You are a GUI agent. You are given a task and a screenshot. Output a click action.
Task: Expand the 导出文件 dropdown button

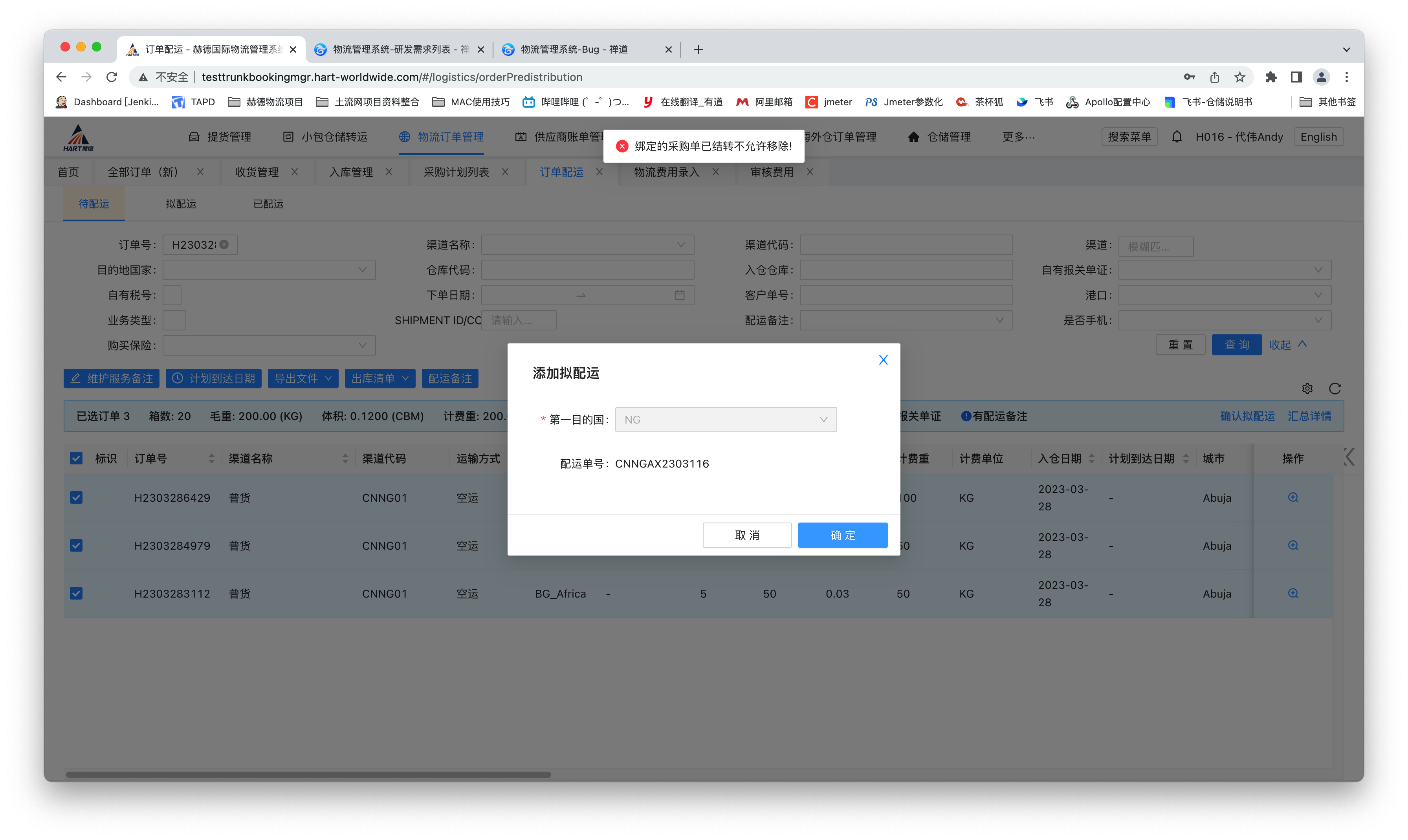point(303,379)
